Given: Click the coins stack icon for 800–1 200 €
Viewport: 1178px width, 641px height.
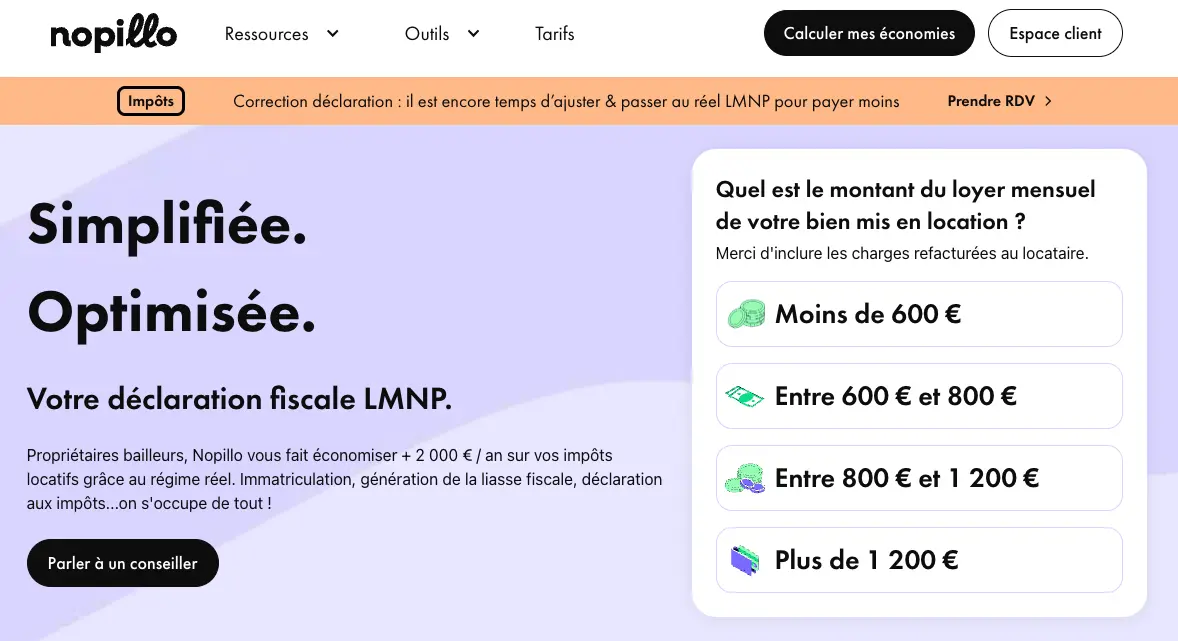Looking at the screenshot, I should click(x=745, y=478).
